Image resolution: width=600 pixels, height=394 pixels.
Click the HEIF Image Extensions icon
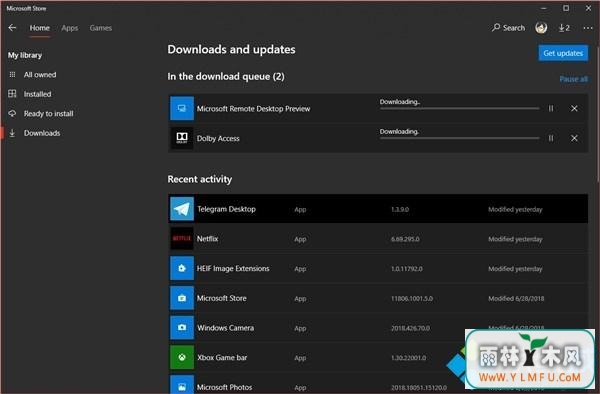tap(182, 268)
